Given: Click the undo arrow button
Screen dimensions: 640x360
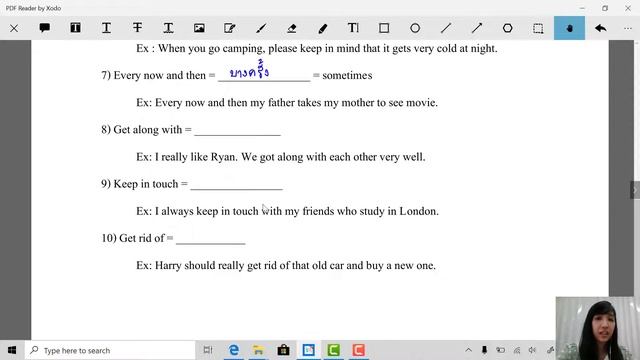Looking at the screenshot, I should (600, 28).
